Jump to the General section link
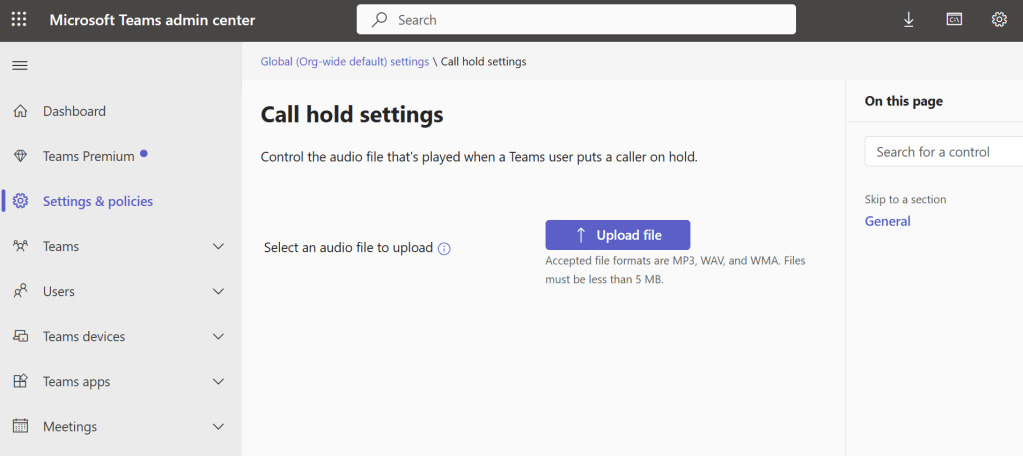This screenshot has height=456, width=1023. pos(887,221)
